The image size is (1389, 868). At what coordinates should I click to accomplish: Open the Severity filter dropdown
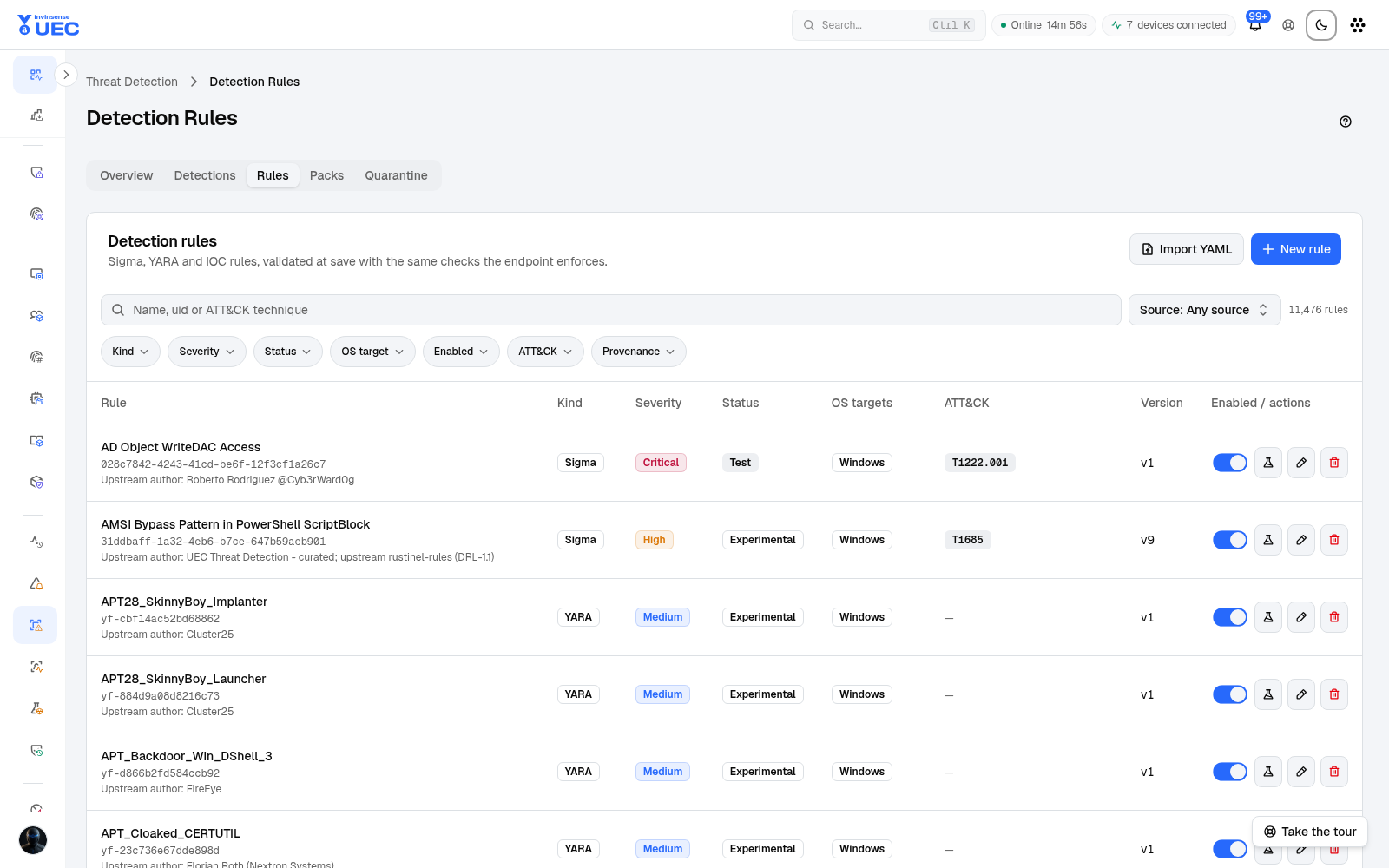coord(207,352)
